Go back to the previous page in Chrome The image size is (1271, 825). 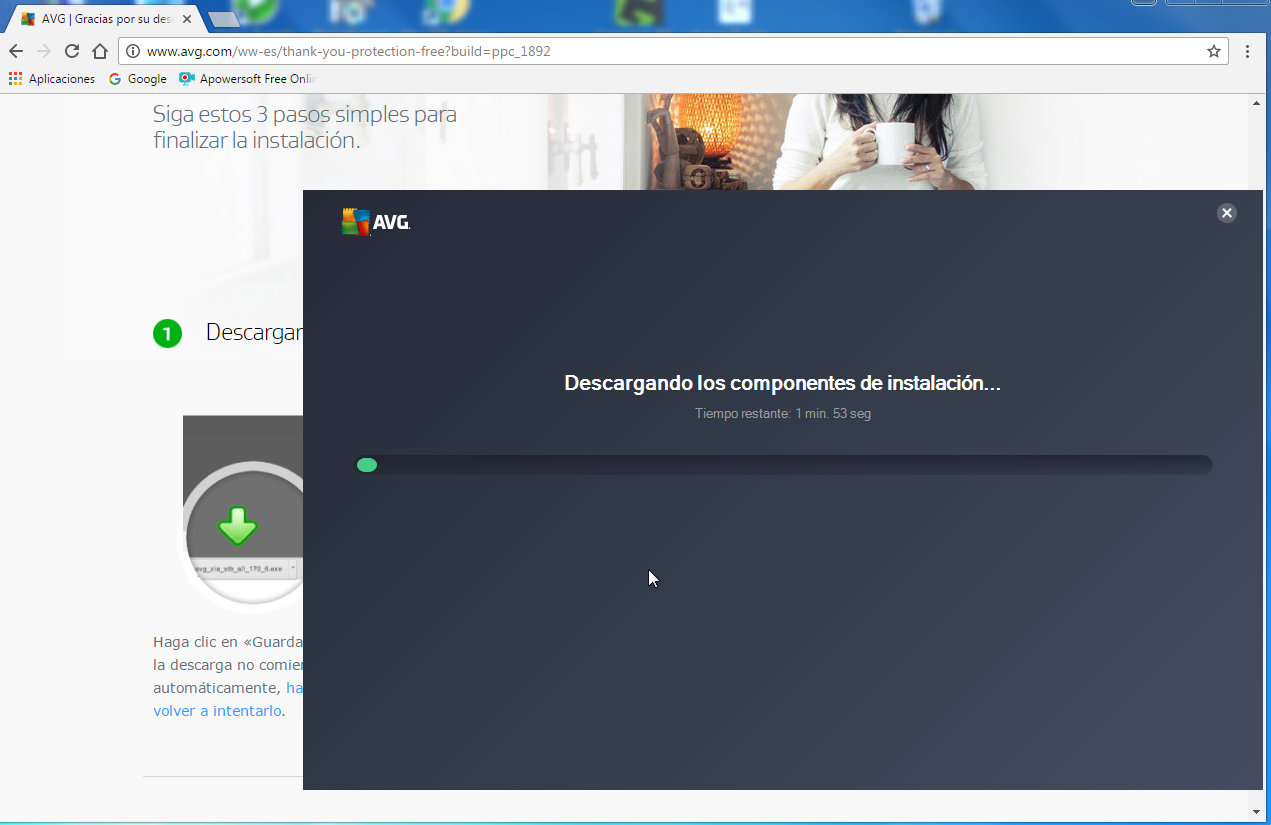click(x=16, y=51)
